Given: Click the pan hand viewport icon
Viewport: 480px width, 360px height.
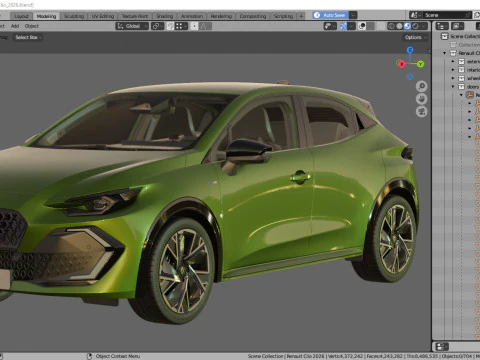Looking at the screenshot, I should tap(422, 99).
